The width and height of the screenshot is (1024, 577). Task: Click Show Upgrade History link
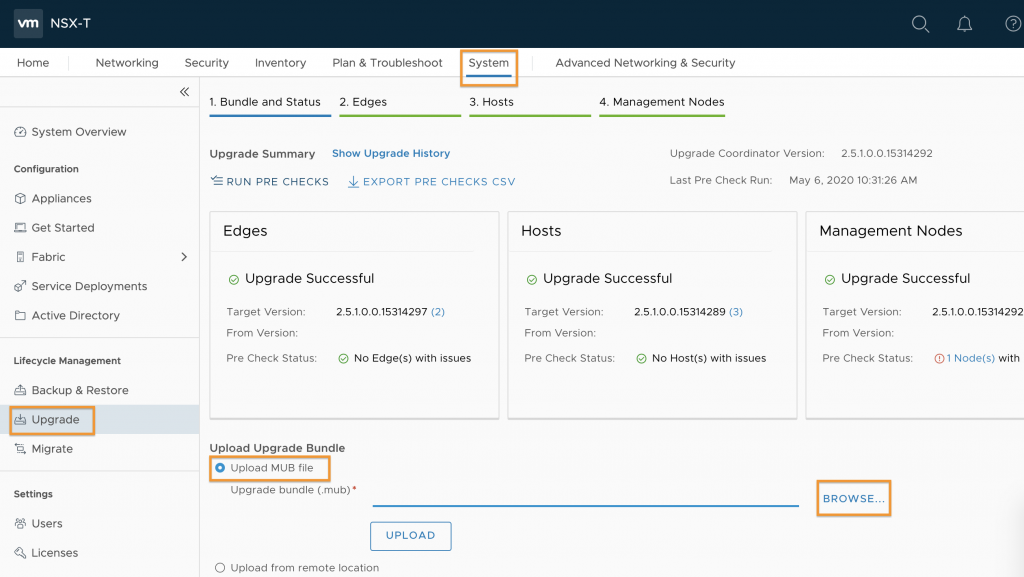(x=391, y=153)
